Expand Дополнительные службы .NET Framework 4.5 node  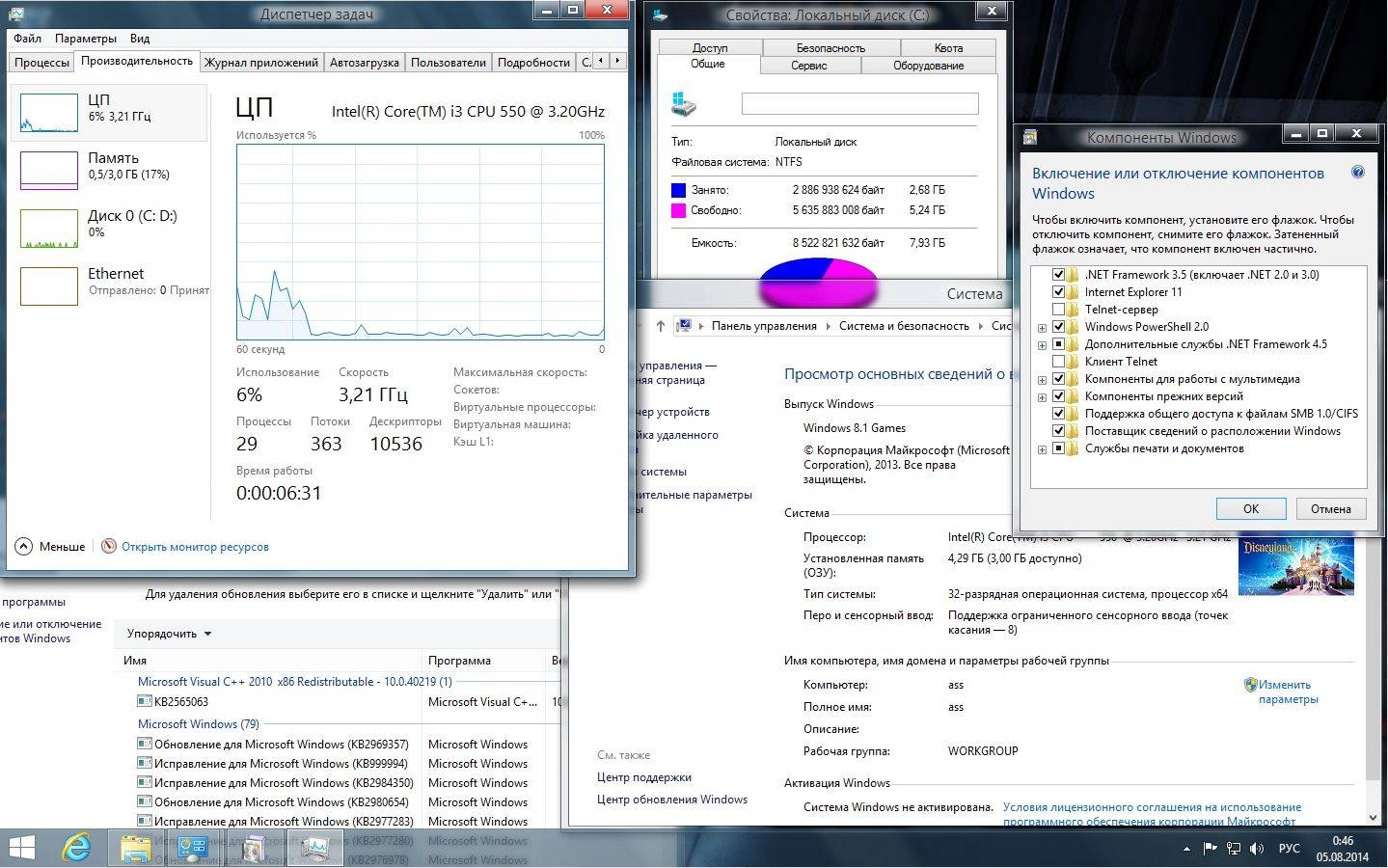tap(1042, 345)
